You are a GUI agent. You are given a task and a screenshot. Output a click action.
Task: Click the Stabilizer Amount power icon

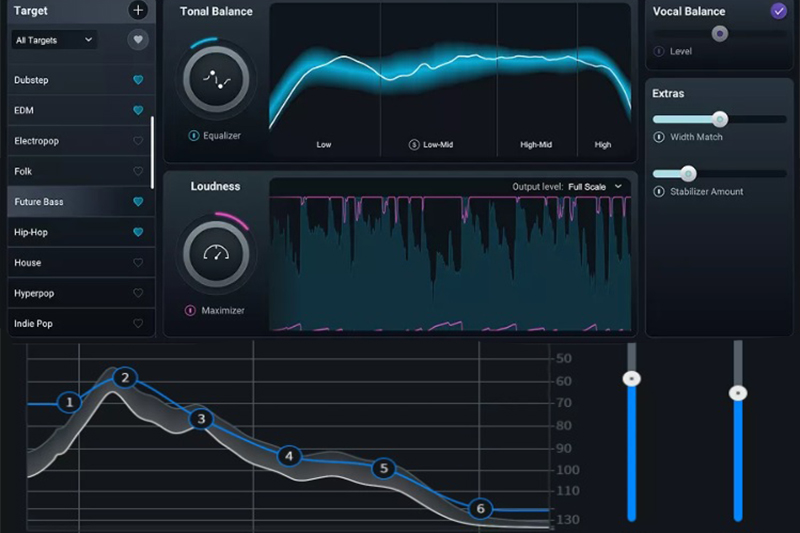coord(659,191)
